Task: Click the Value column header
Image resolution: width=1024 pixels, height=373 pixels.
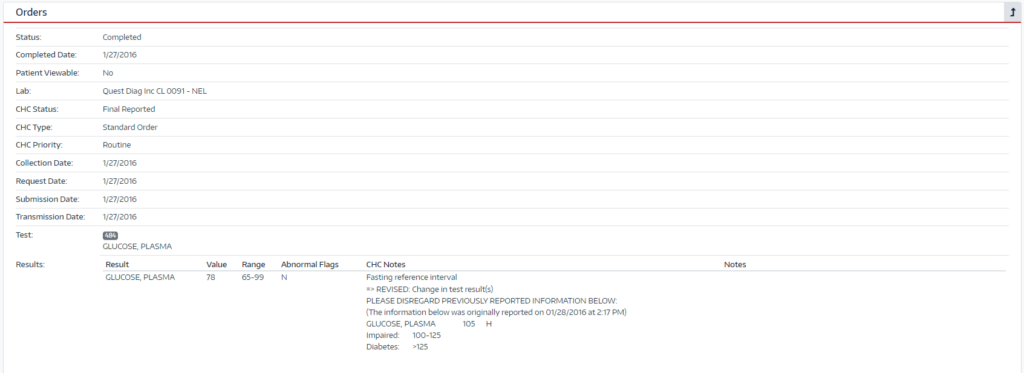Action: point(217,265)
